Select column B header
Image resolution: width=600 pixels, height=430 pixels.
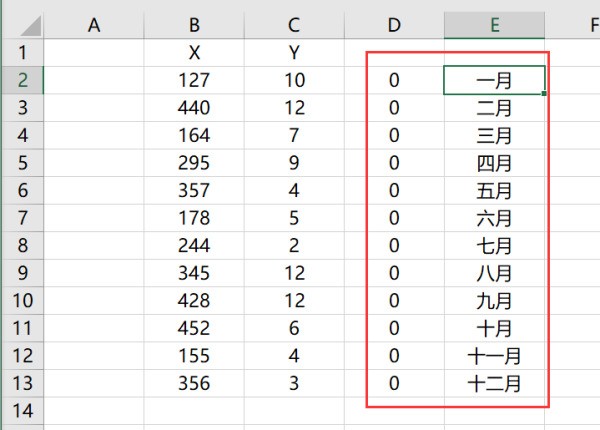point(193,25)
